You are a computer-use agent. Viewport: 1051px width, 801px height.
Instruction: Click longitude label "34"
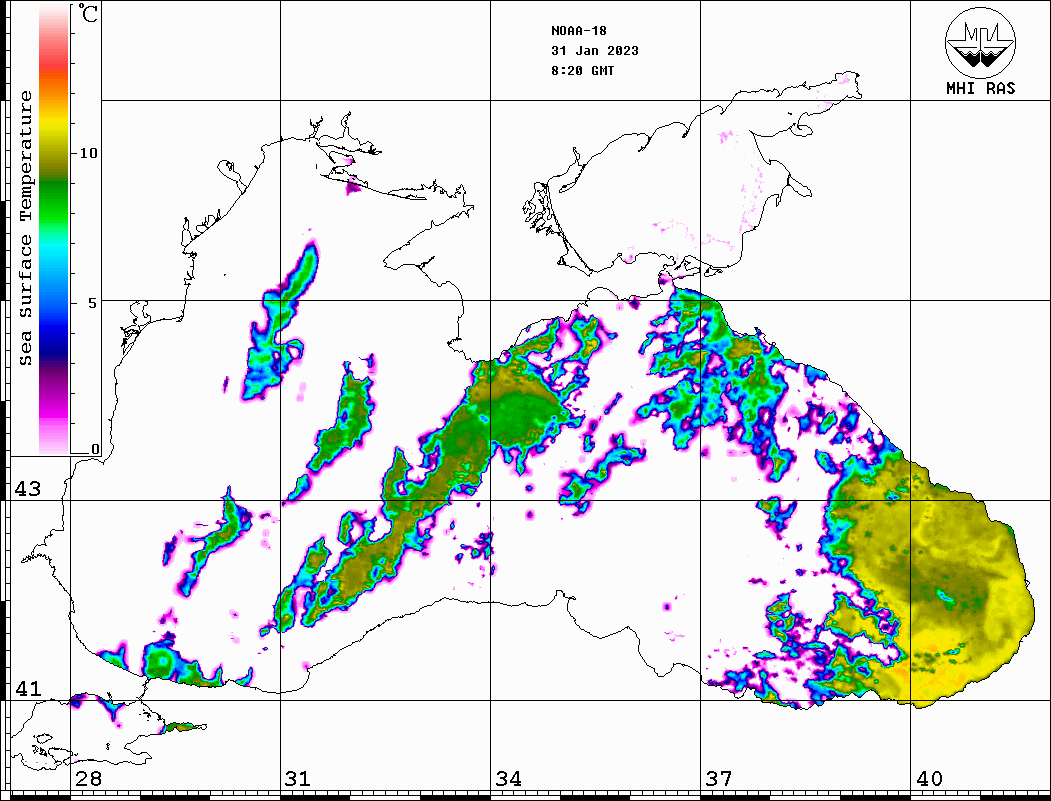coord(508,779)
